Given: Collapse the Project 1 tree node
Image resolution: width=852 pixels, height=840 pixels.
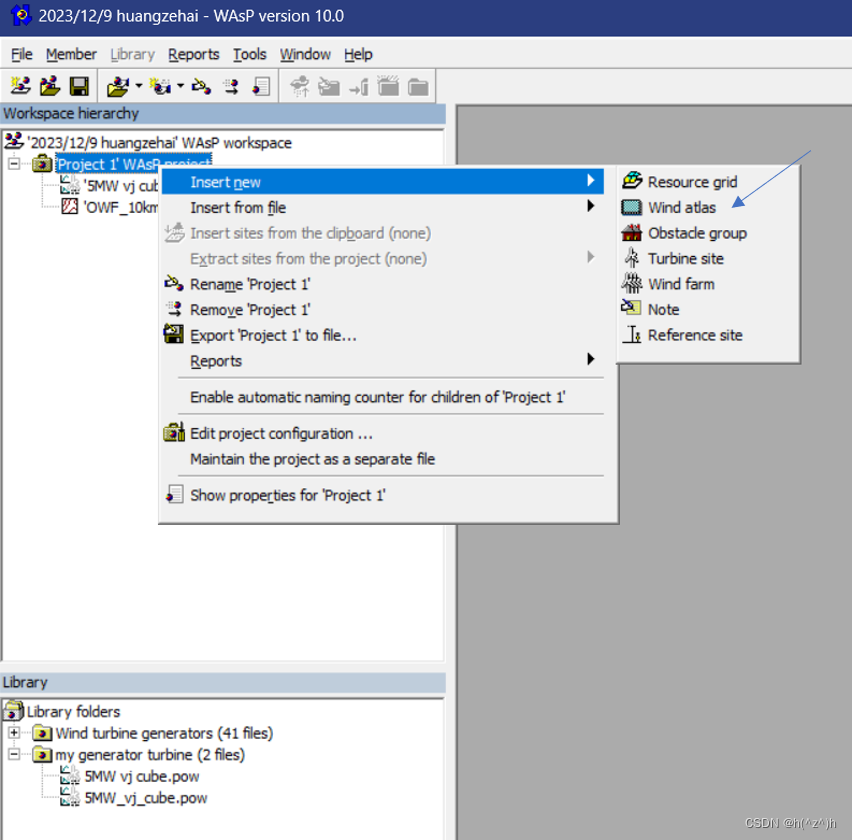Looking at the screenshot, I should [x=14, y=164].
